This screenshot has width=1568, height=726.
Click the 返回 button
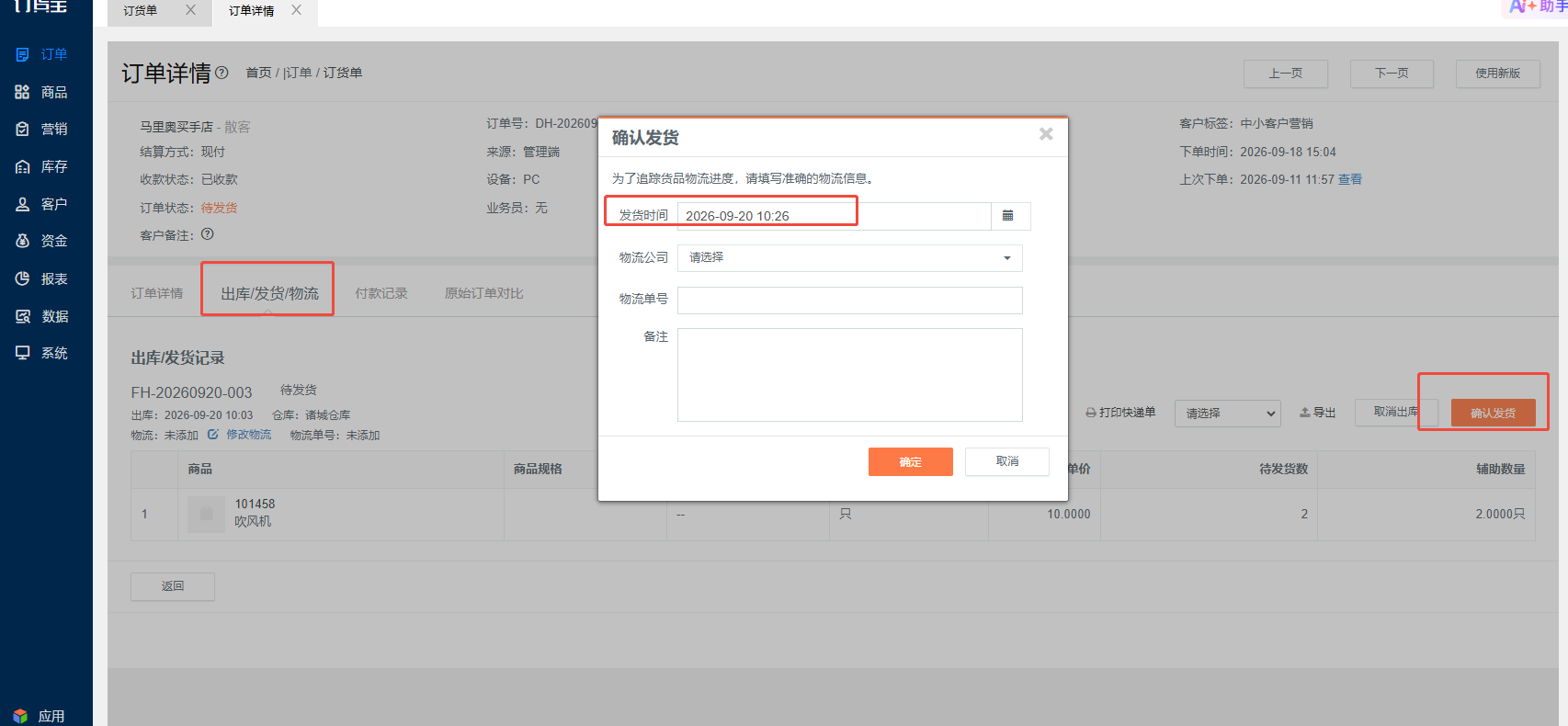(x=173, y=586)
